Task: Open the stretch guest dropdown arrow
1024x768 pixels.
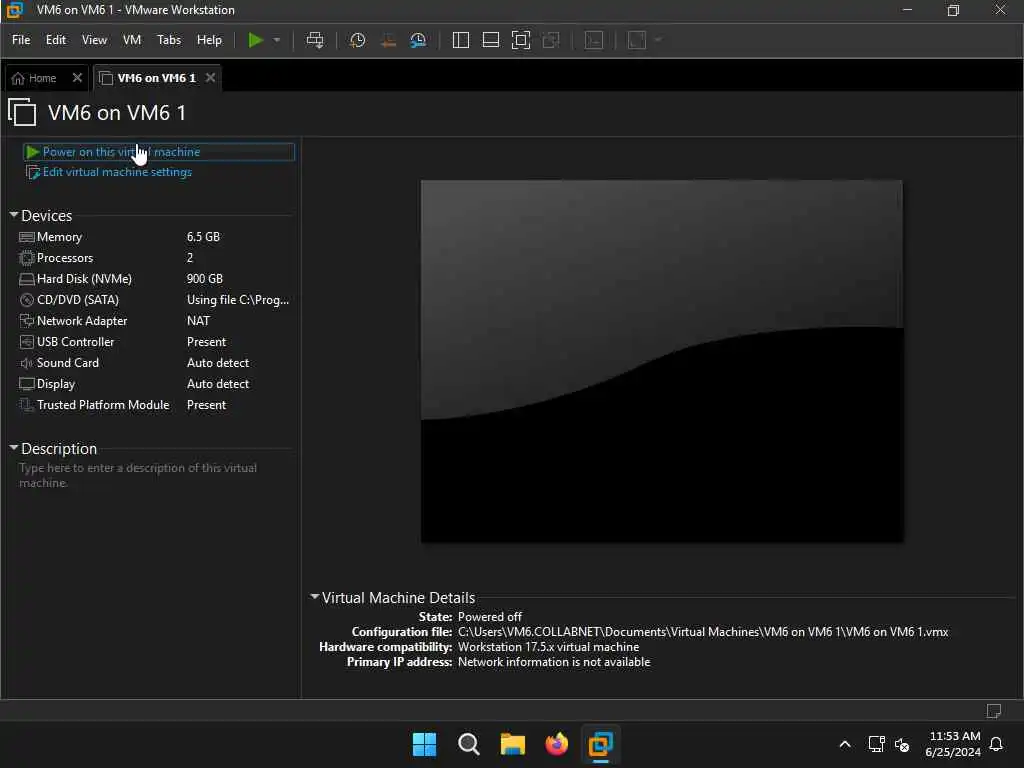Action: click(x=658, y=40)
